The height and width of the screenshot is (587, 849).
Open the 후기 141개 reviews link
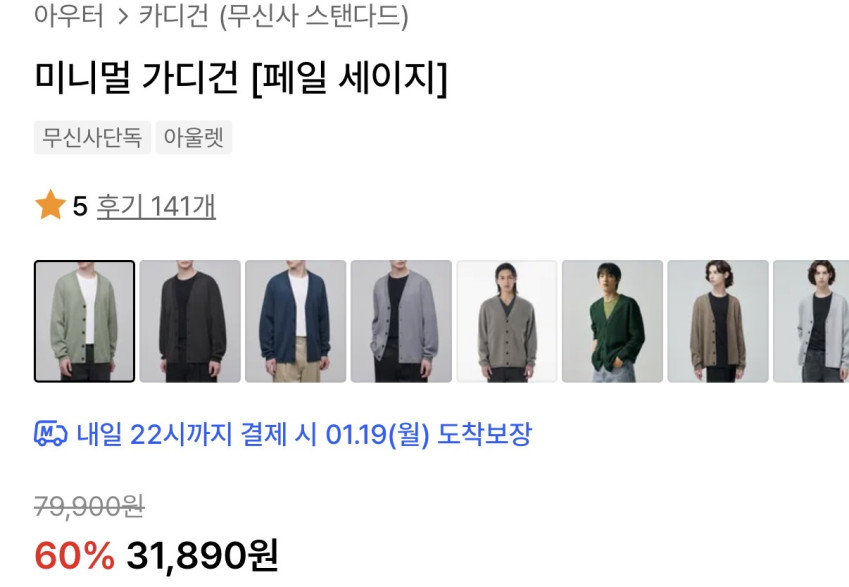pyautogui.click(x=156, y=206)
